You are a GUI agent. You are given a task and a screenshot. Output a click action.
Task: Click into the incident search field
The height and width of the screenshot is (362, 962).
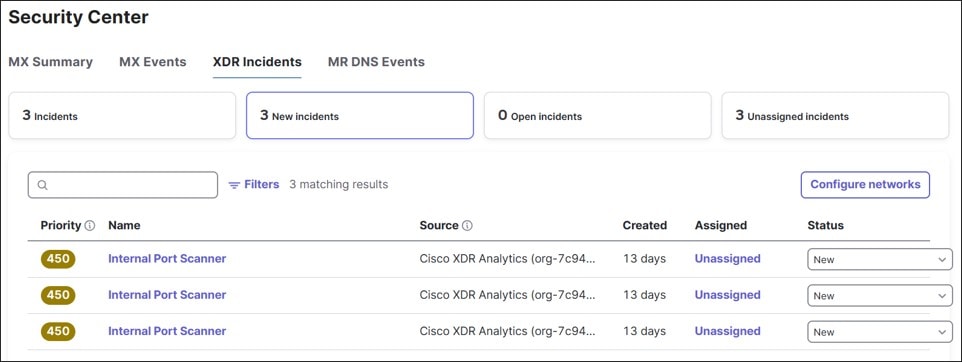pos(123,185)
